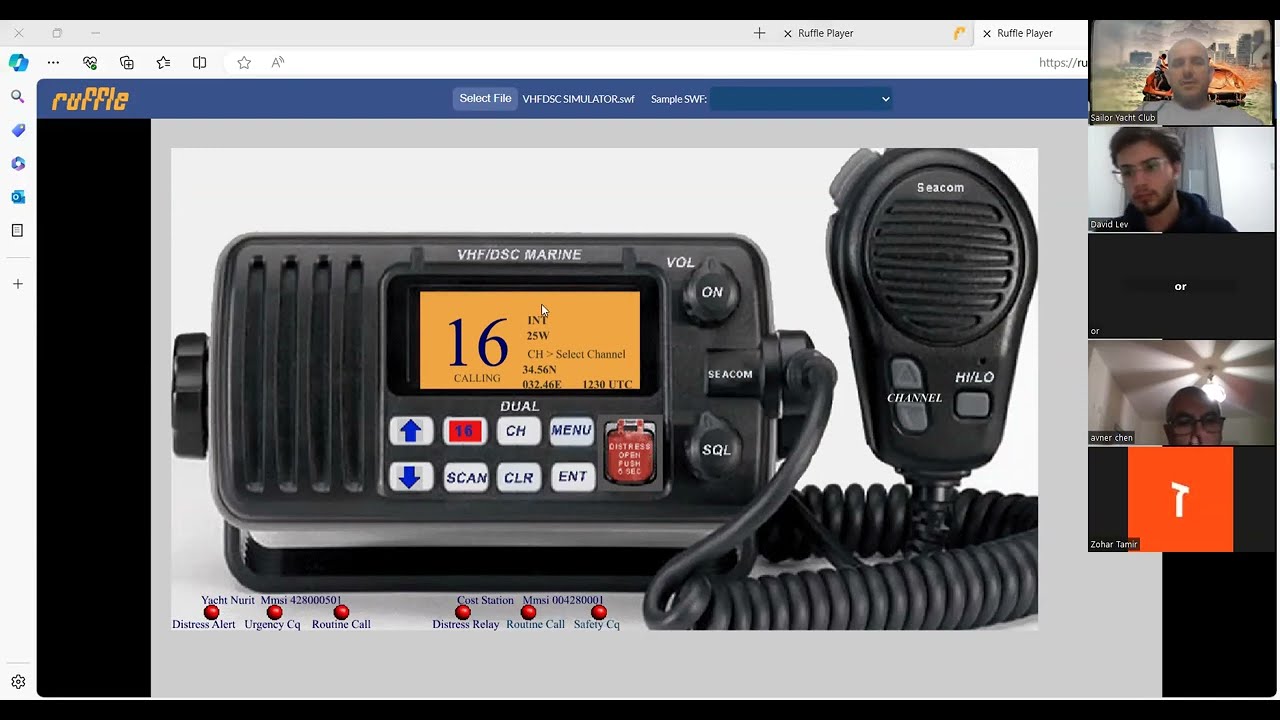Tap the blue down arrow key on the radio
1280x720 pixels.
click(x=410, y=477)
